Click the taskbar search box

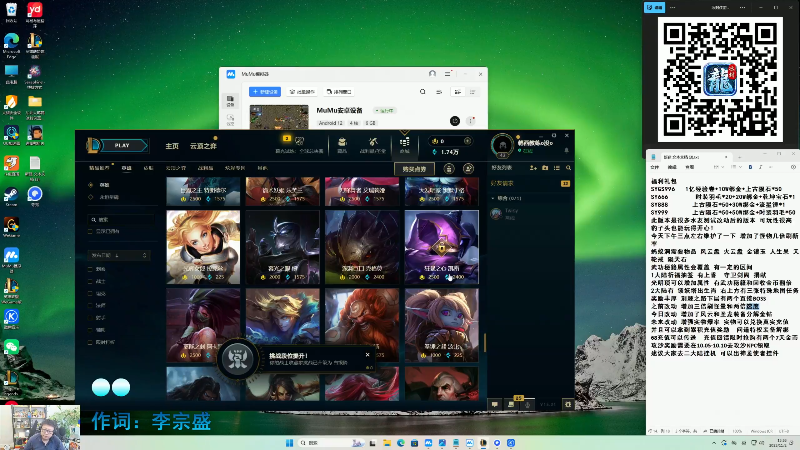pos(333,443)
